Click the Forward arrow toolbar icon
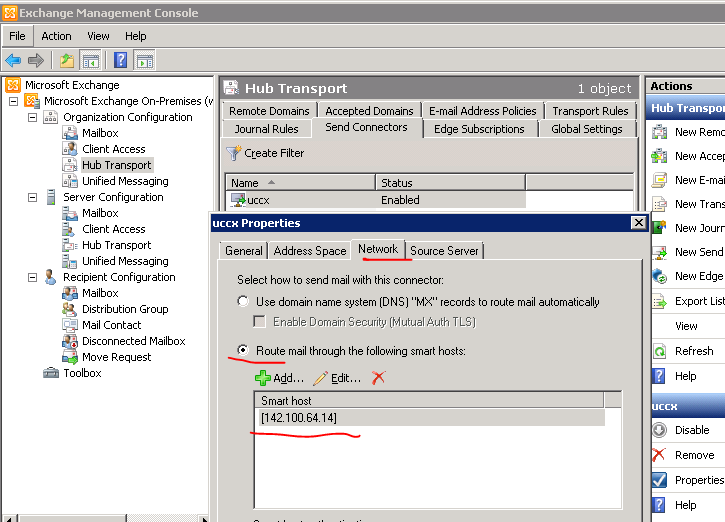The height and width of the screenshot is (522, 725). click(36, 60)
